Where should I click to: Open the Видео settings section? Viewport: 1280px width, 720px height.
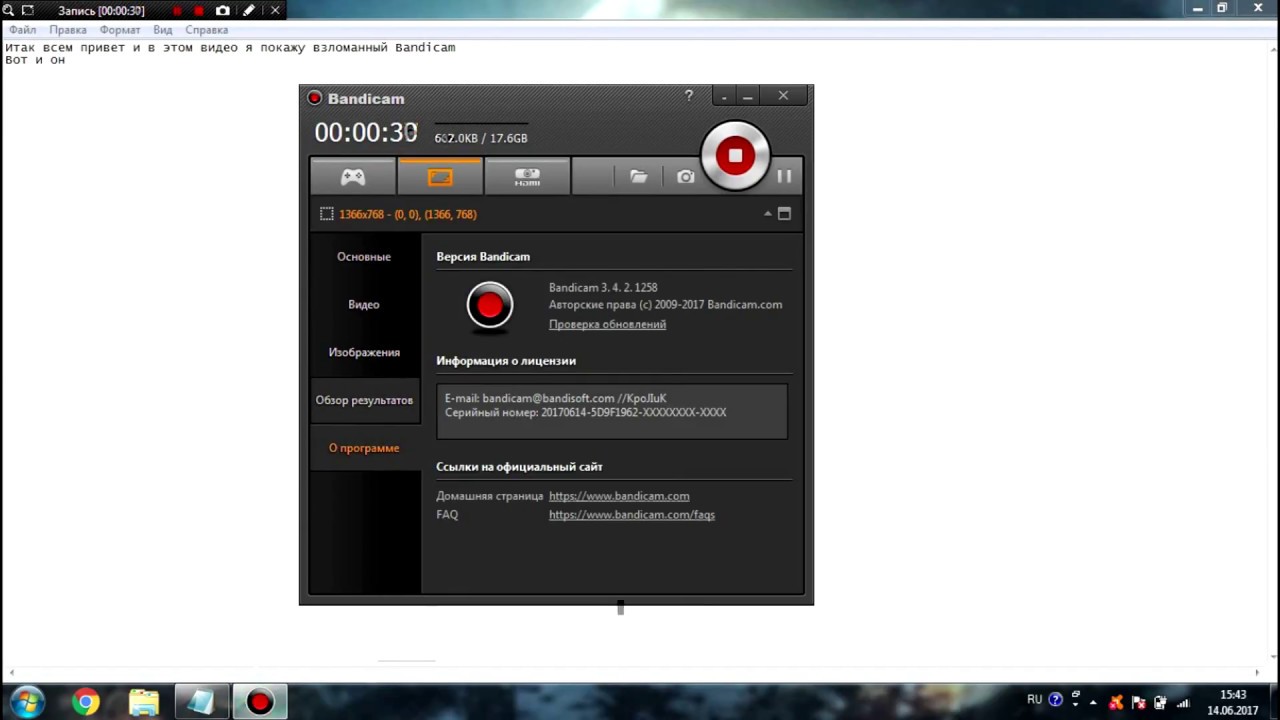(364, 305)
